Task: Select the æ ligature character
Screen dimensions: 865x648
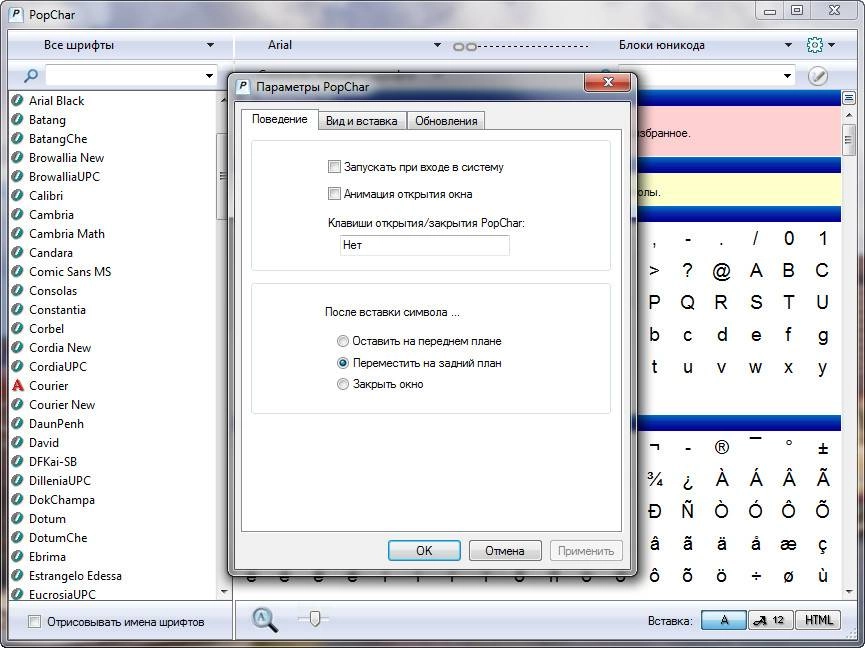Action: point(788,544)
